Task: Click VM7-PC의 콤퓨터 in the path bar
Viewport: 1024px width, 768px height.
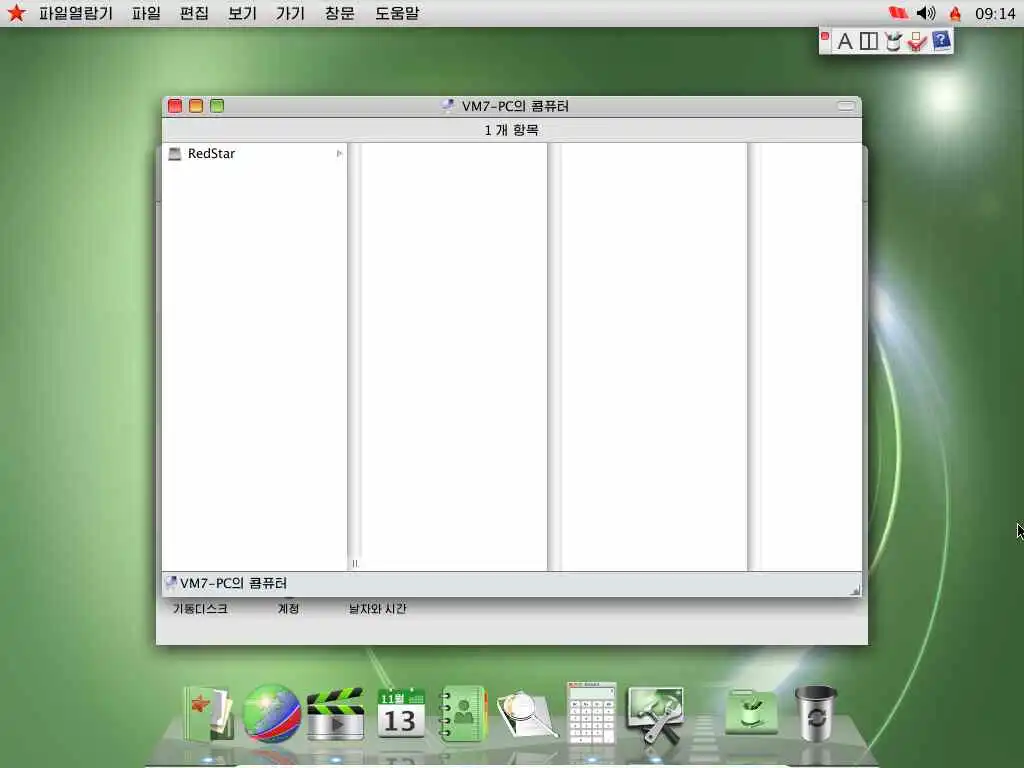Action: point(233,583)
